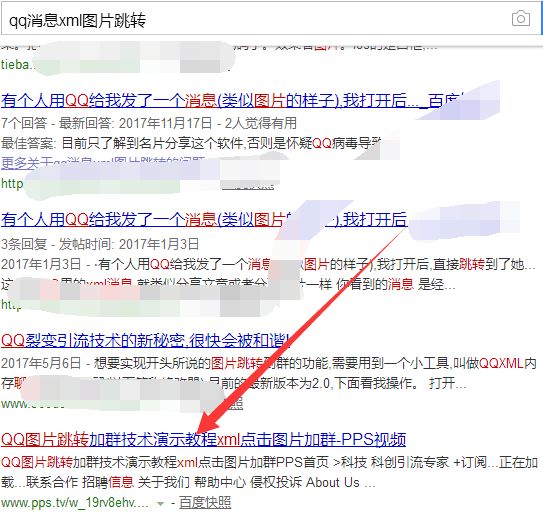
Task: Expand dropdown arrow beside www.pps.tv URL
Action: [160, 503]
